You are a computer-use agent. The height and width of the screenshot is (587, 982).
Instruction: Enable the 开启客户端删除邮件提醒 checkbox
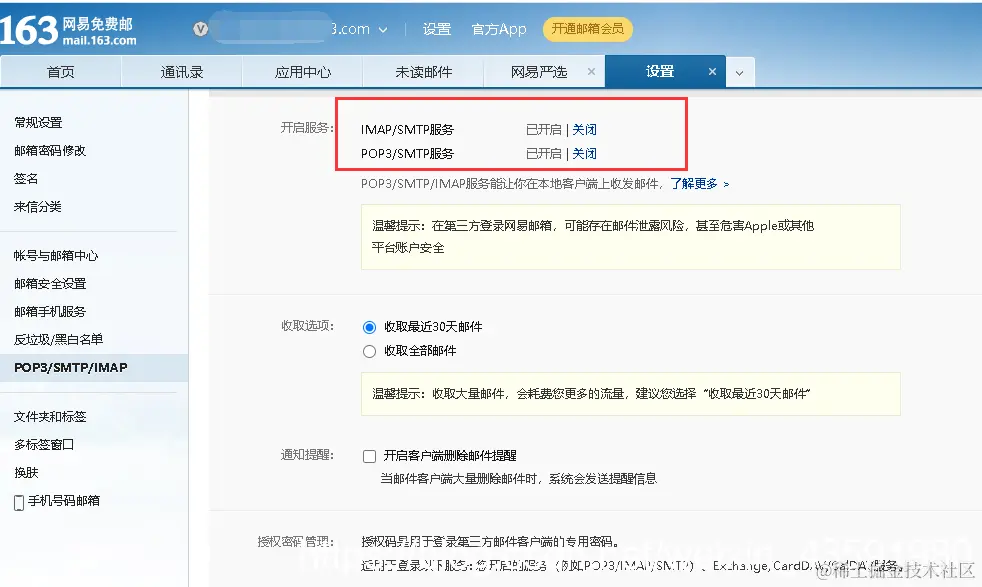click(x=369, y=455)
